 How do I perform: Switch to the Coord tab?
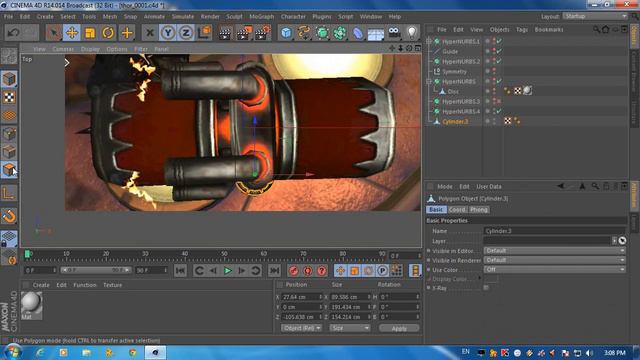457,209
